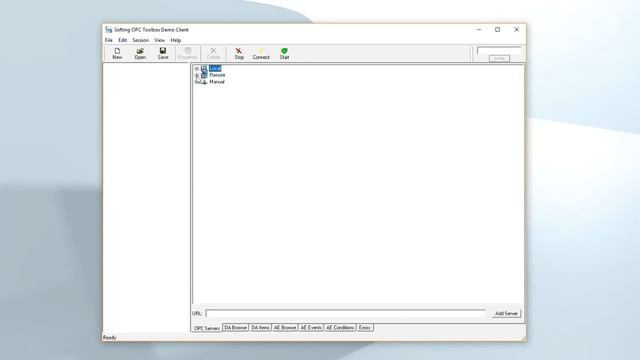Click the greyed button under toolbar field

pyautogui.click(x=499, y=58)
